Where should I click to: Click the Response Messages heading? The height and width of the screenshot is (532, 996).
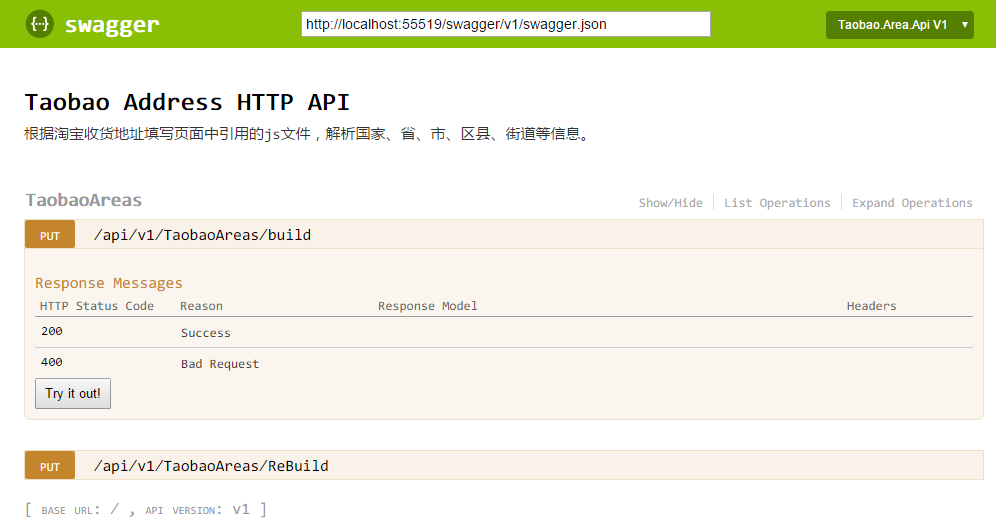(109, 283)
